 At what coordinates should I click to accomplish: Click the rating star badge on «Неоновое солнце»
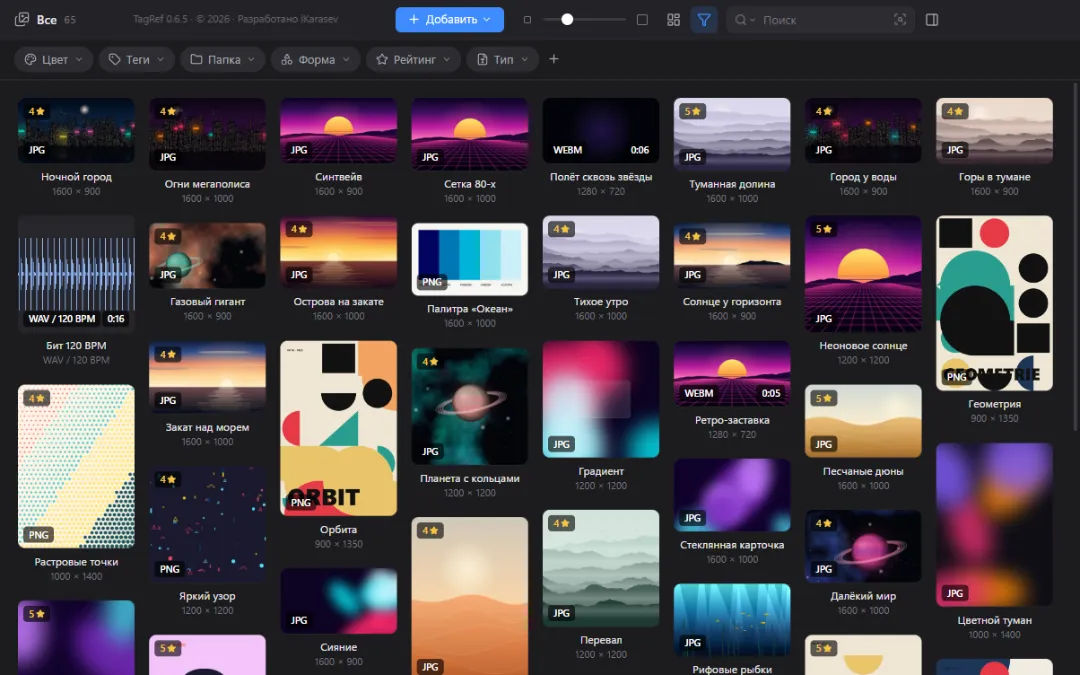point(824,229)
